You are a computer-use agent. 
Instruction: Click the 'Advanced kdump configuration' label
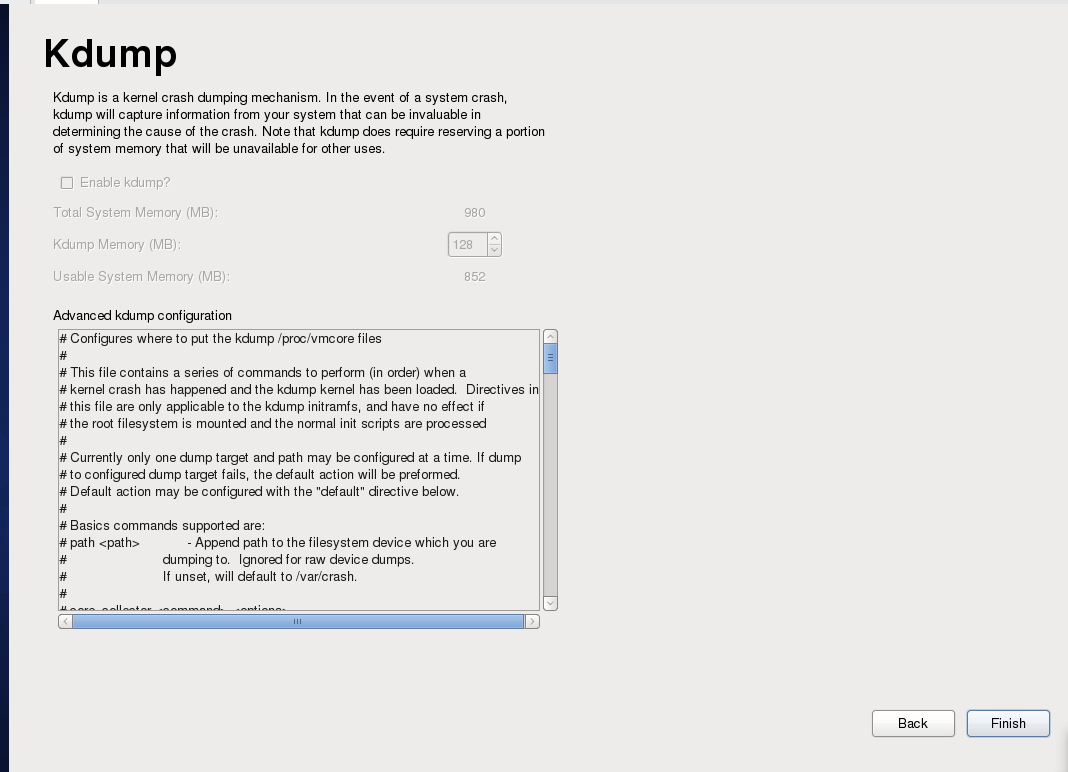(x=142, y=315)
